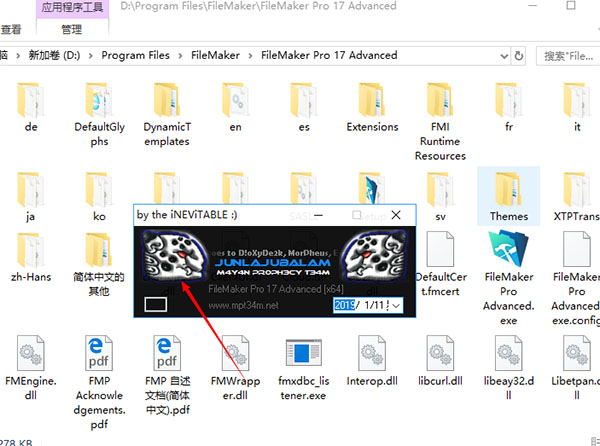Click the black square box in keygen
The image size is (600, 446).
pos(155,305)
